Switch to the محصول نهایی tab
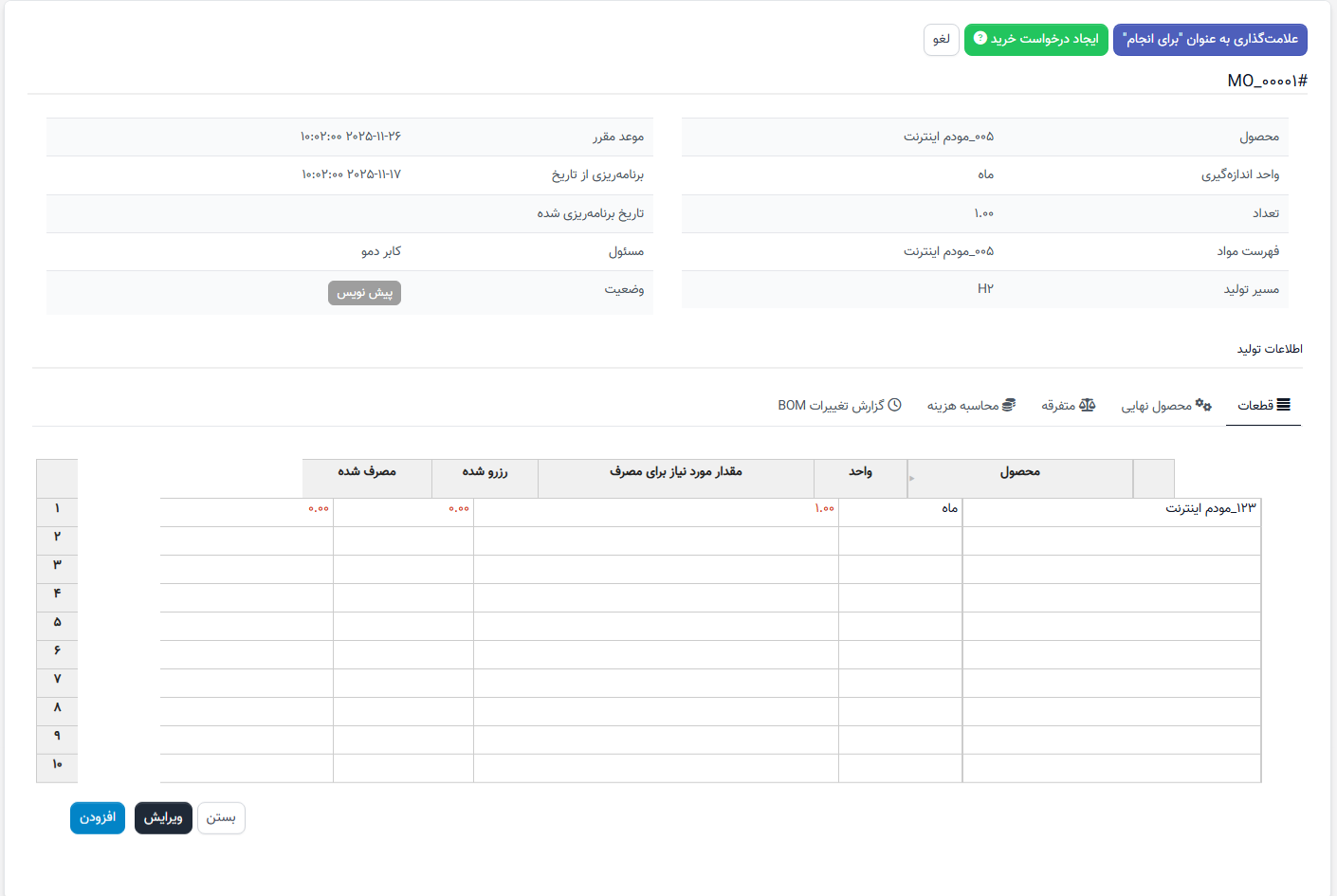Screen dimensions: 1337x896 (x=1166, y=406)
